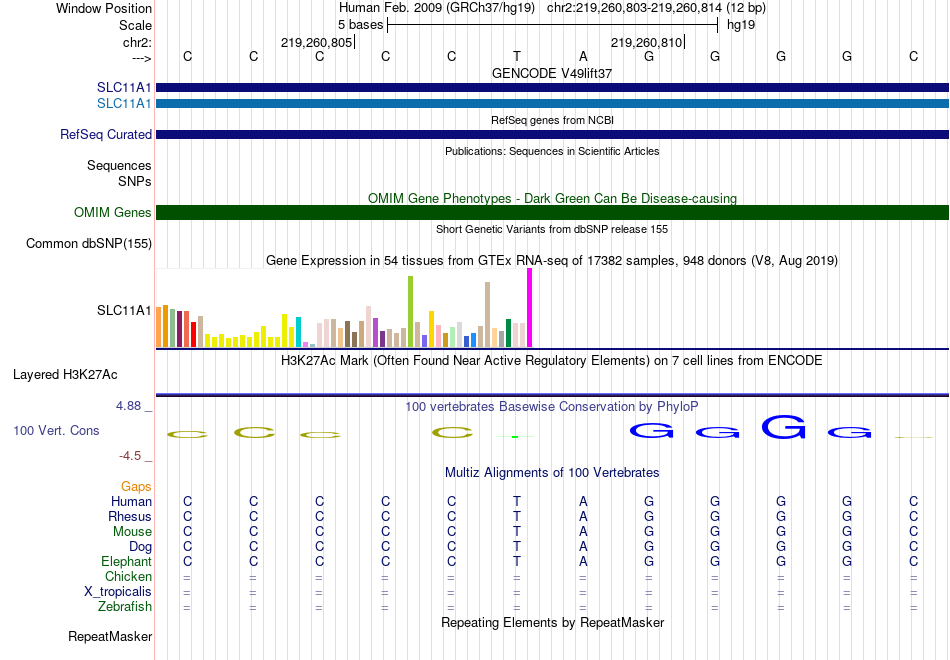Open the Common dbSNP(155) track label
The image size is (950, 660).
pos(88,244)
